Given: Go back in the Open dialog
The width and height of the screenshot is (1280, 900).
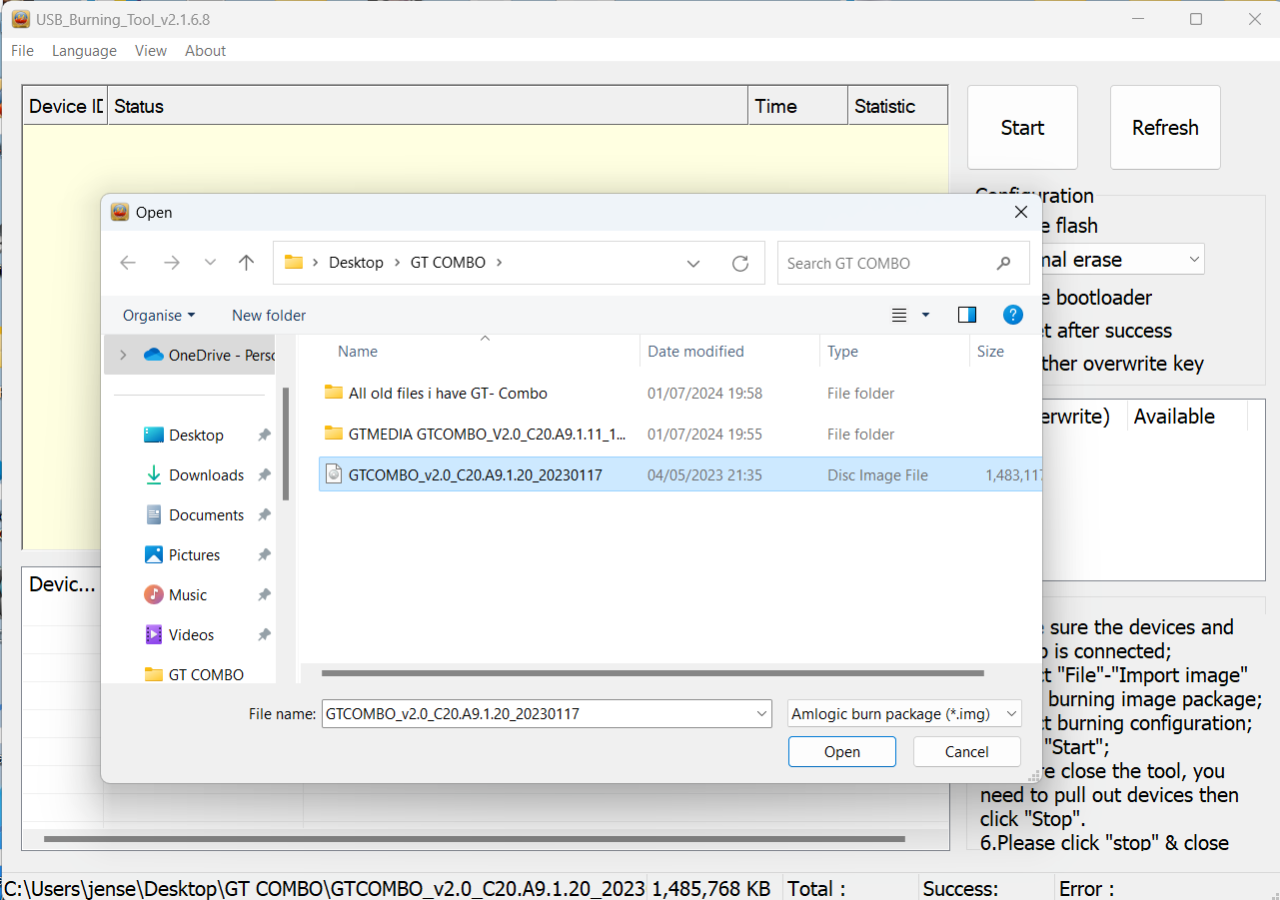Looking at the screenshot, I should pyautogui.click(x=128, y=263).
